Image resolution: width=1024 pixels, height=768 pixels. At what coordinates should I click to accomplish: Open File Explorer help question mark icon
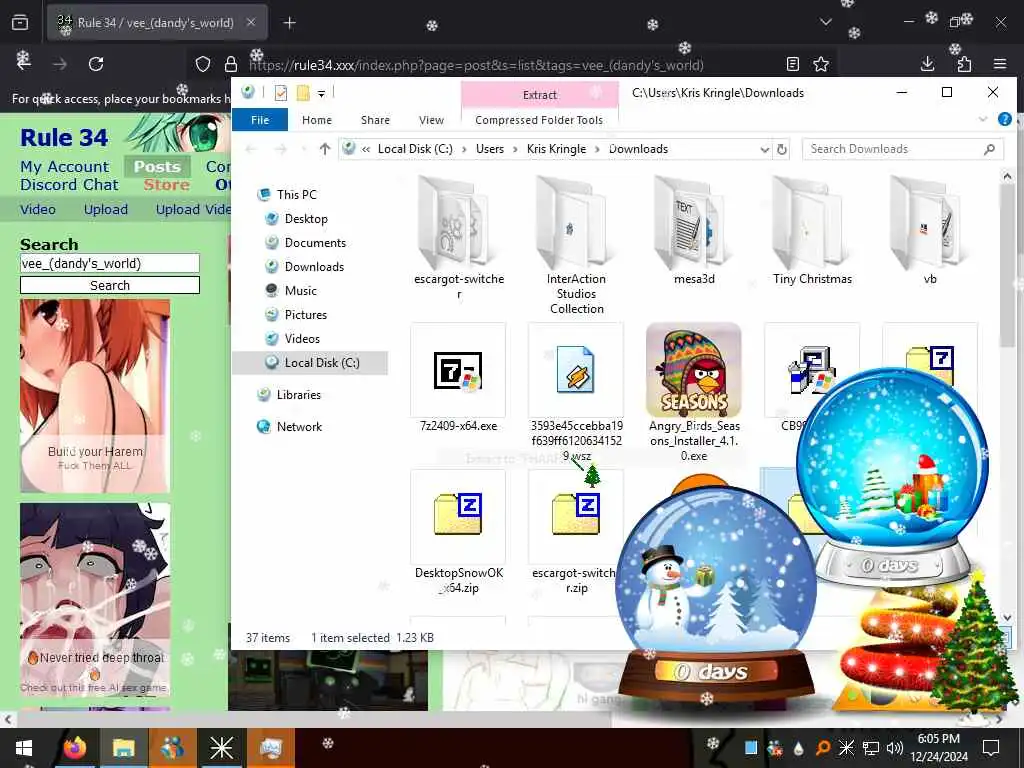1004,119
